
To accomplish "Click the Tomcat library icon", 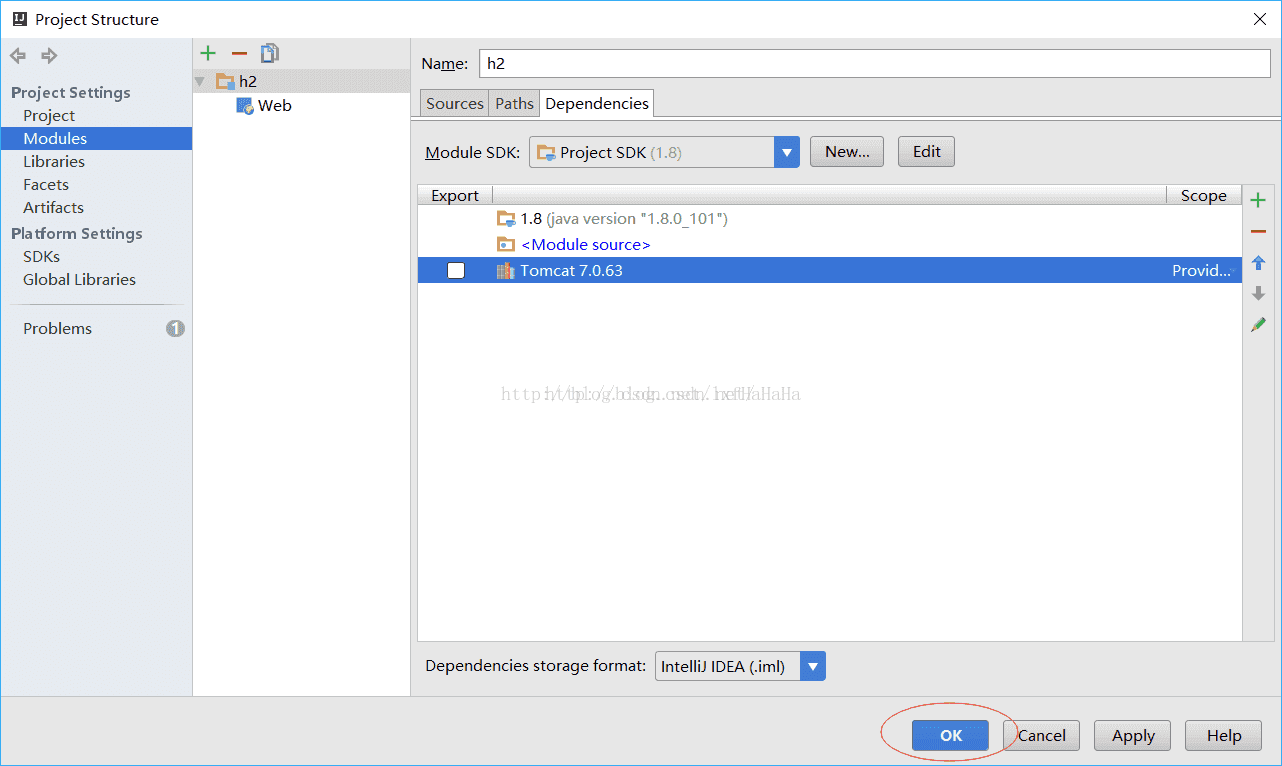I will click(505, 270).
